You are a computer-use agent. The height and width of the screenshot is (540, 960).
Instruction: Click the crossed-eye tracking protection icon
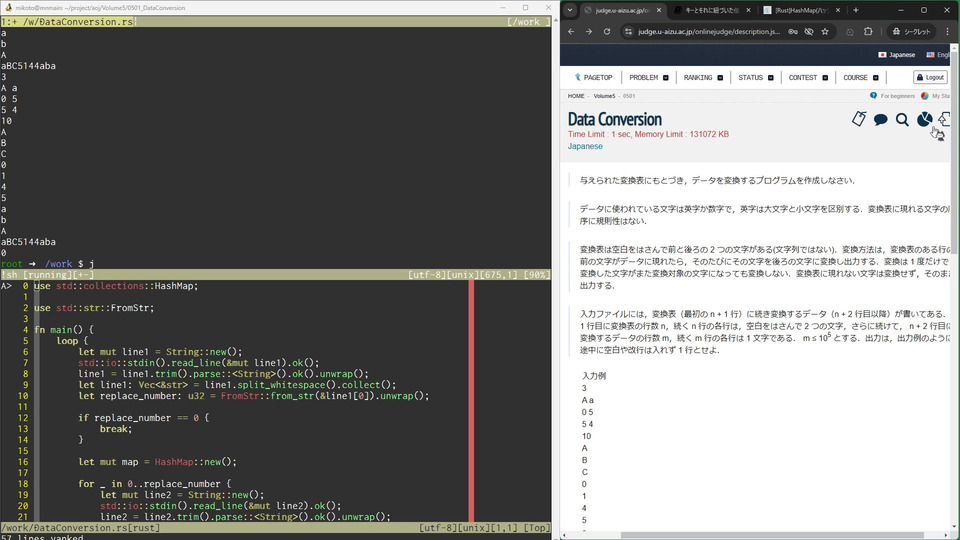tap(809, 31)
